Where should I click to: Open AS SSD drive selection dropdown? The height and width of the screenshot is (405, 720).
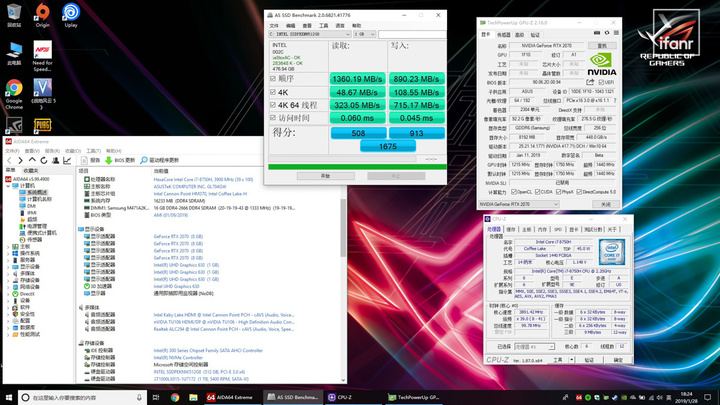[x=310, y=34]
